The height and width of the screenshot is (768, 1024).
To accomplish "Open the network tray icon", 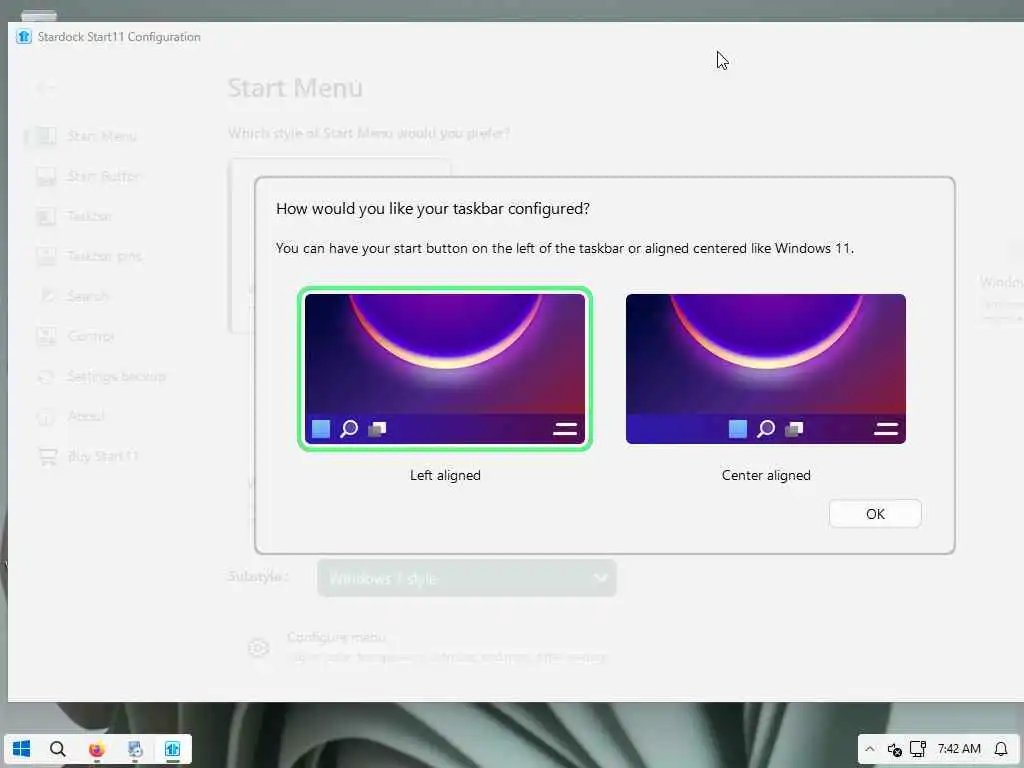I will click(918, 749).
